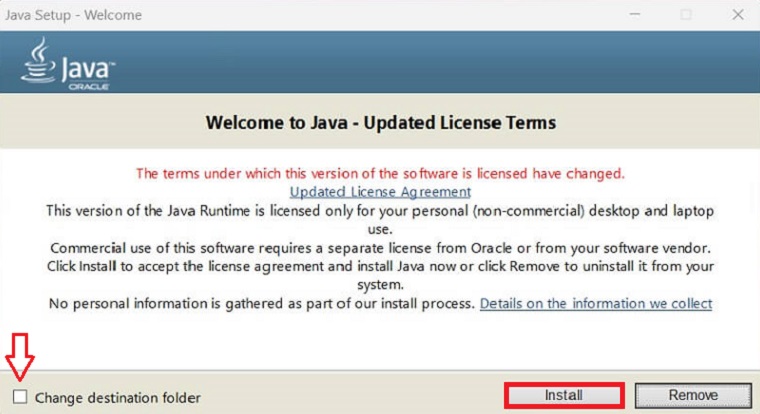Click the Remove button
This screenshot has height=414, width=760.
click(x=693, y=395)
